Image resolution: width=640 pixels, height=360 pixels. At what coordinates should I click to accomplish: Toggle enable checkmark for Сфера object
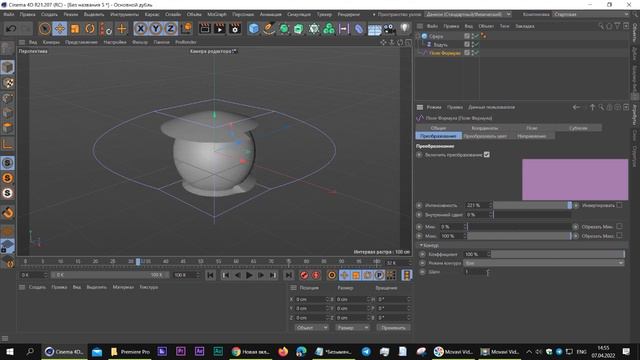[476, 36]
